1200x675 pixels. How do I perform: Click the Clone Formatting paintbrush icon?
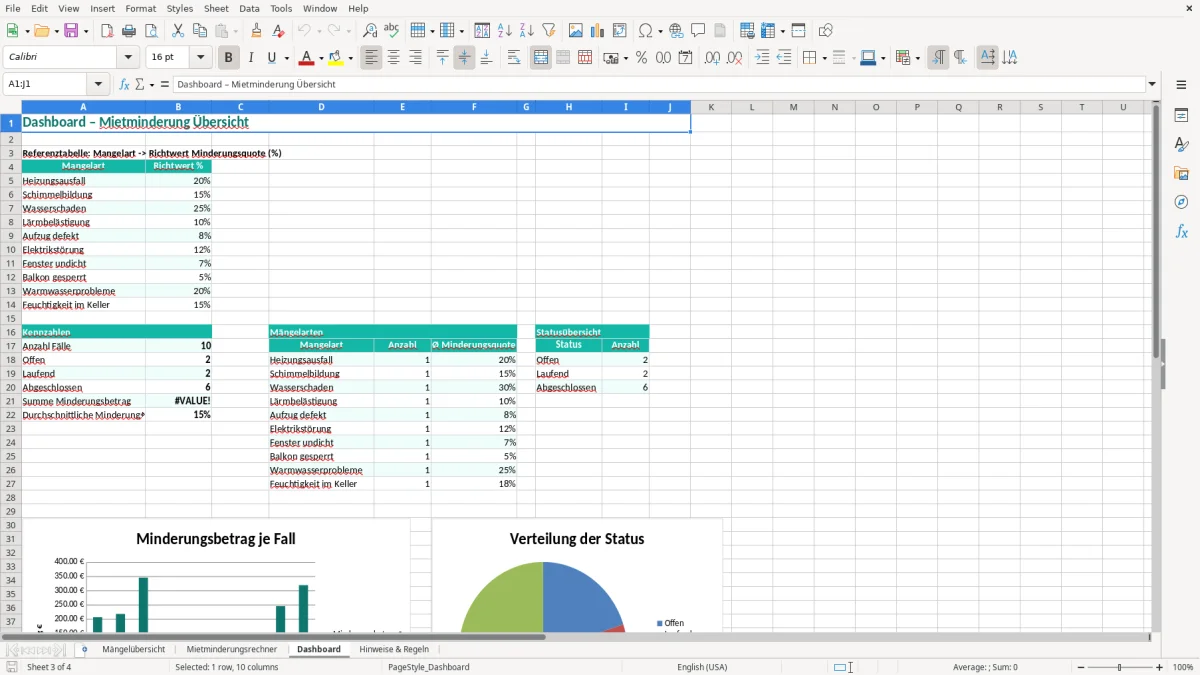[257, 31]
